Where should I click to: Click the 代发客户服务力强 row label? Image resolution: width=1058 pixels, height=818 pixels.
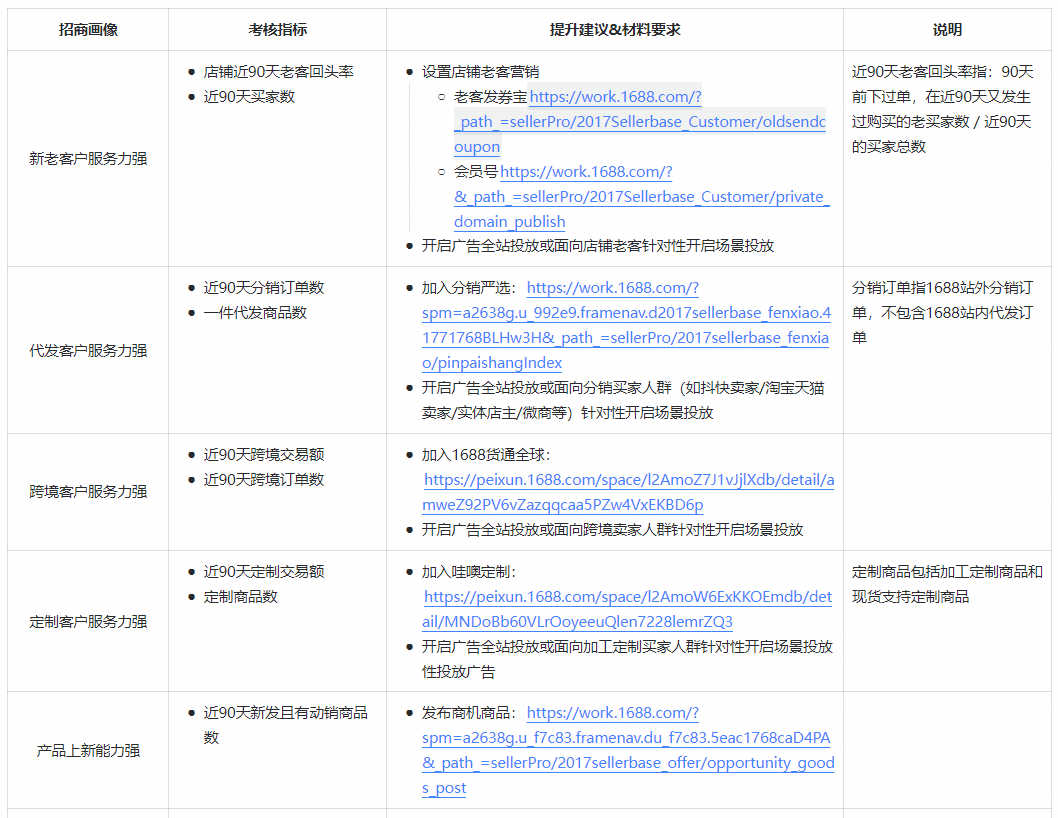(x=88, y=351)
